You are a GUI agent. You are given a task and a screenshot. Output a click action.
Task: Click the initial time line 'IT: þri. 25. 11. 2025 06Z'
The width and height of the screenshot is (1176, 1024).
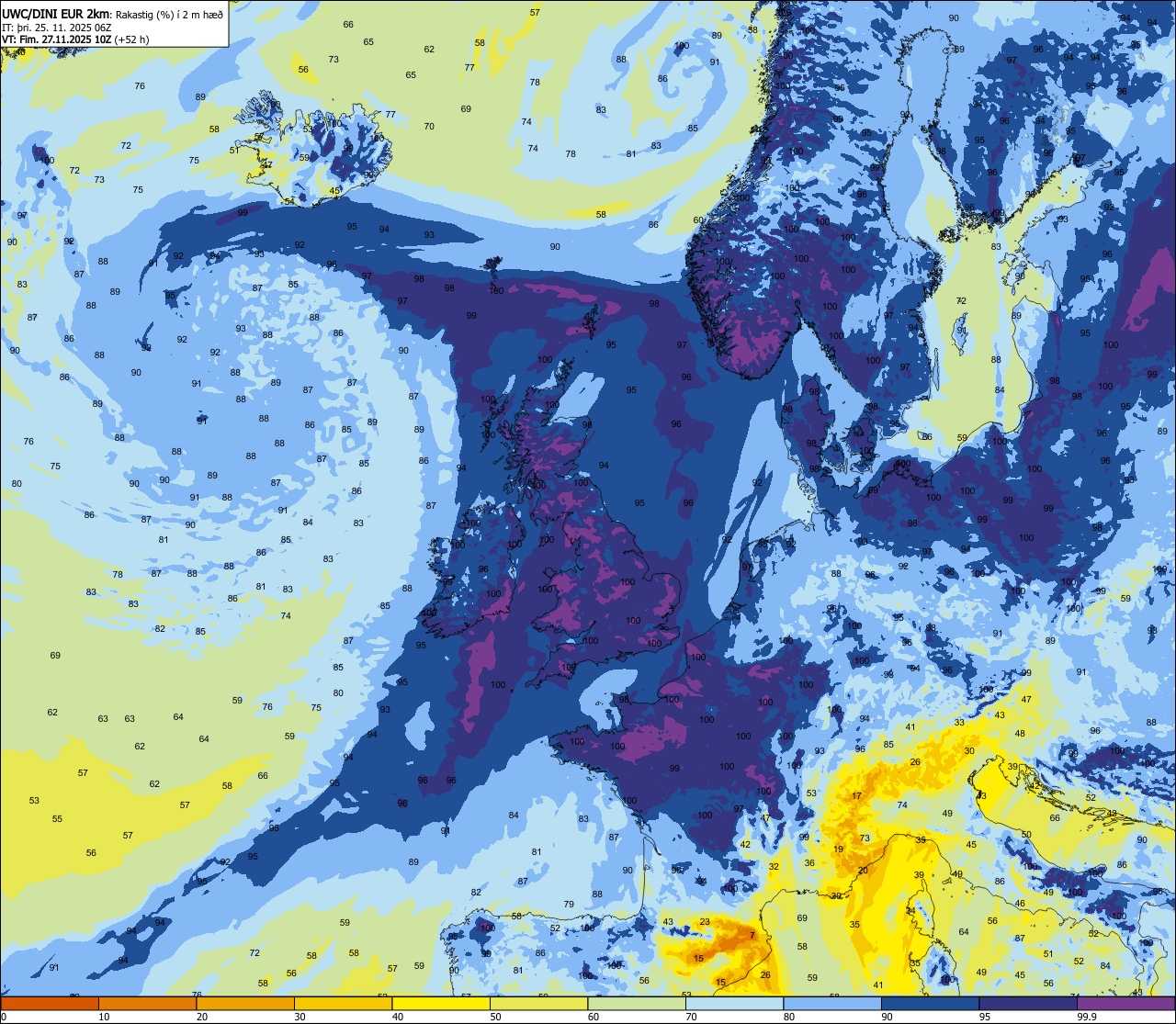56,28
